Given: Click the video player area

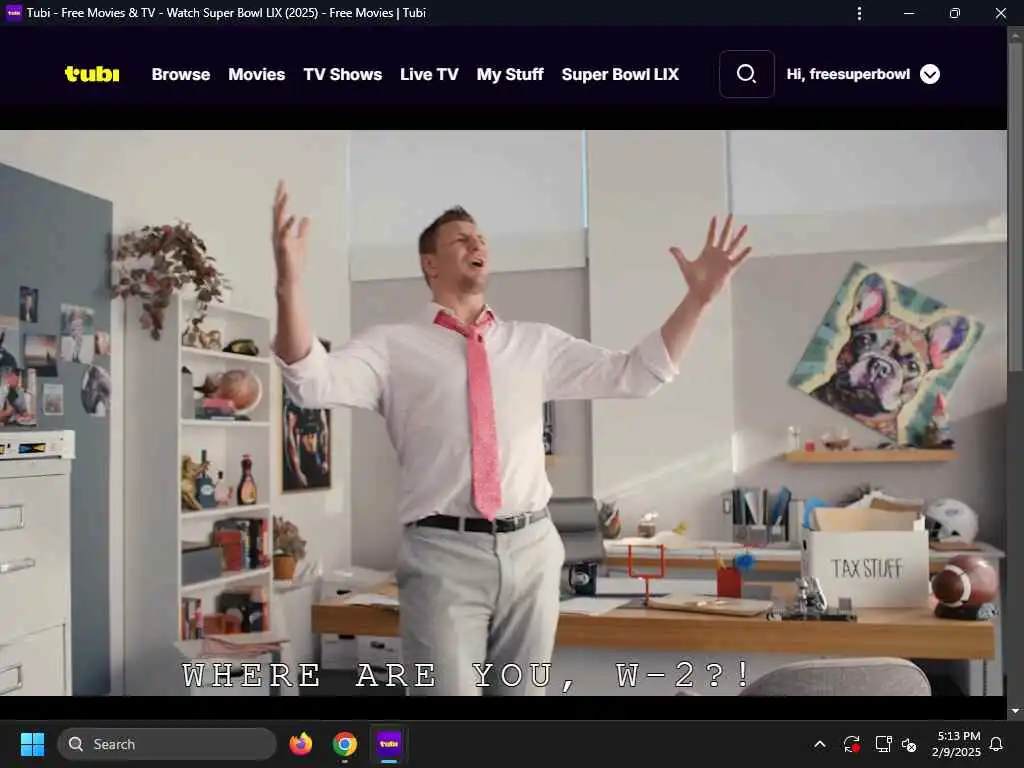Looking at the screenshot, I should pos(503,413).
